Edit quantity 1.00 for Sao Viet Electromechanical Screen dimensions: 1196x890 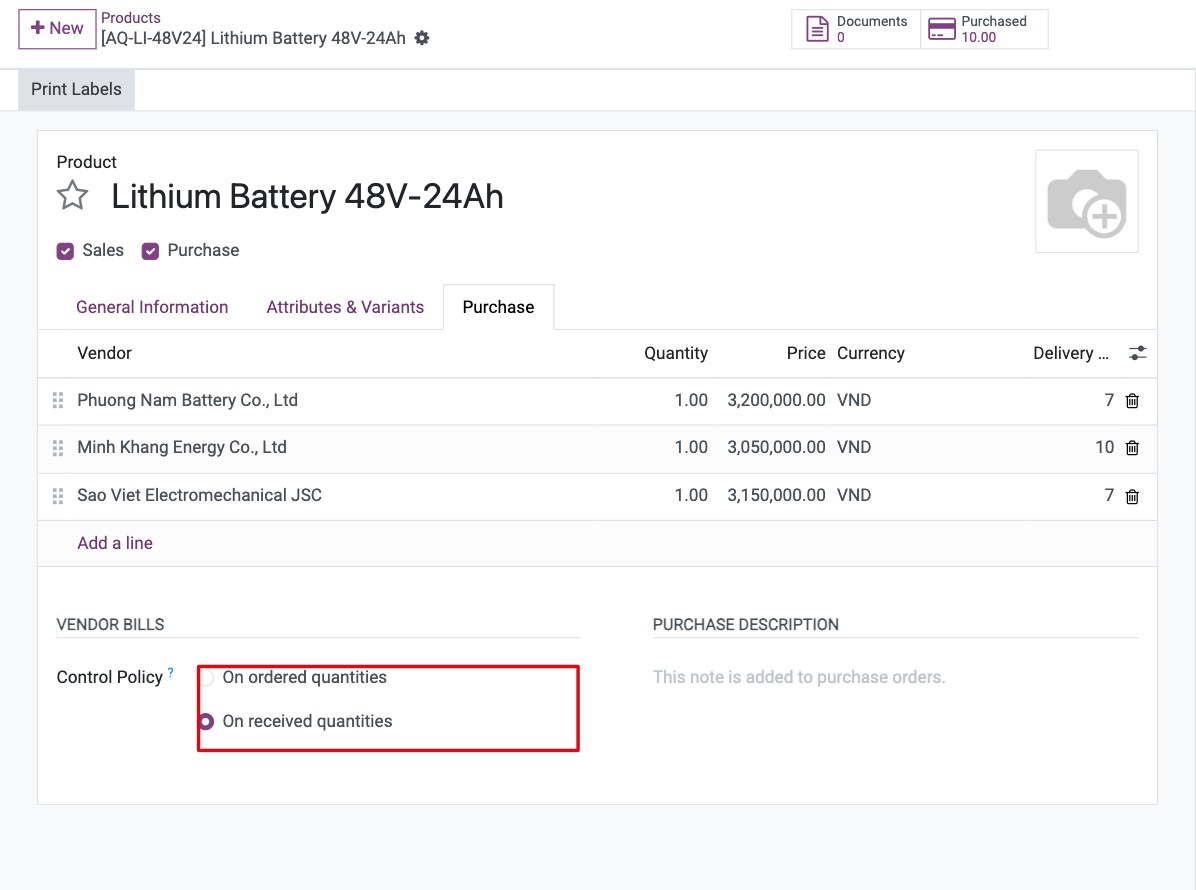pyautogui.click(x=691, y=496)
